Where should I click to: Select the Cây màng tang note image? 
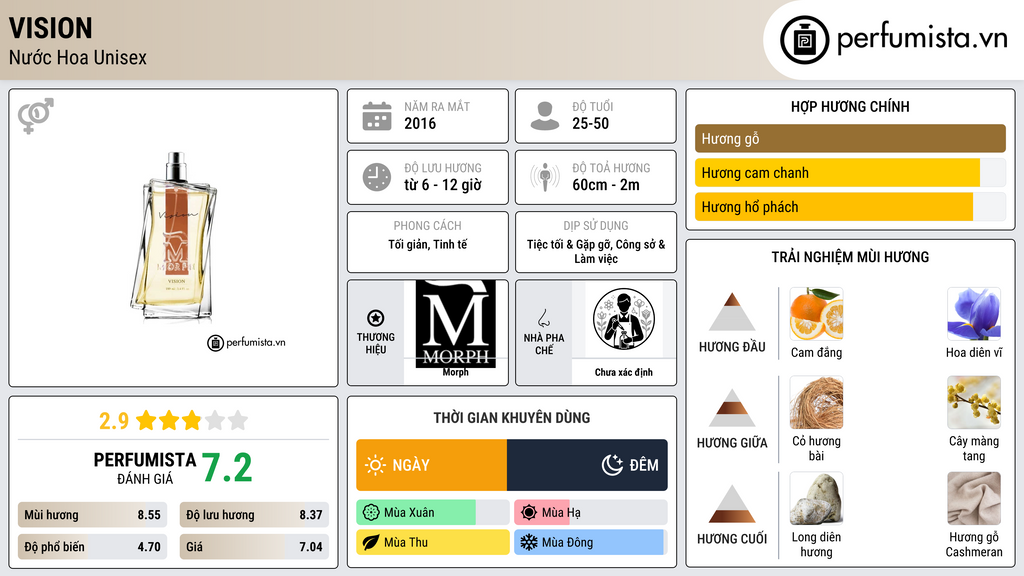974,402
